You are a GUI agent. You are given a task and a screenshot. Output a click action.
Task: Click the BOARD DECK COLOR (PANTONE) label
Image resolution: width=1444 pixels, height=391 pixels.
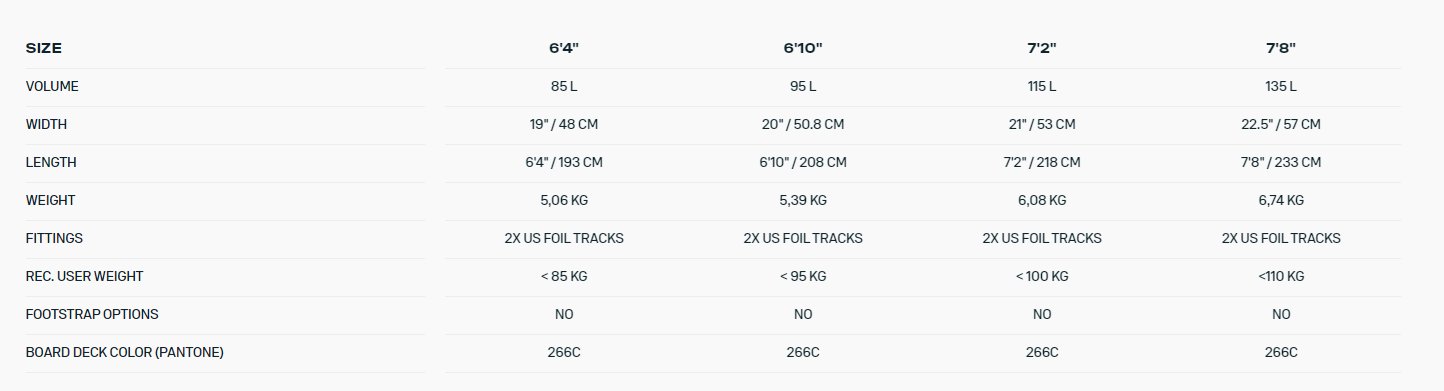pyautogui.click(x=125, y=352)
